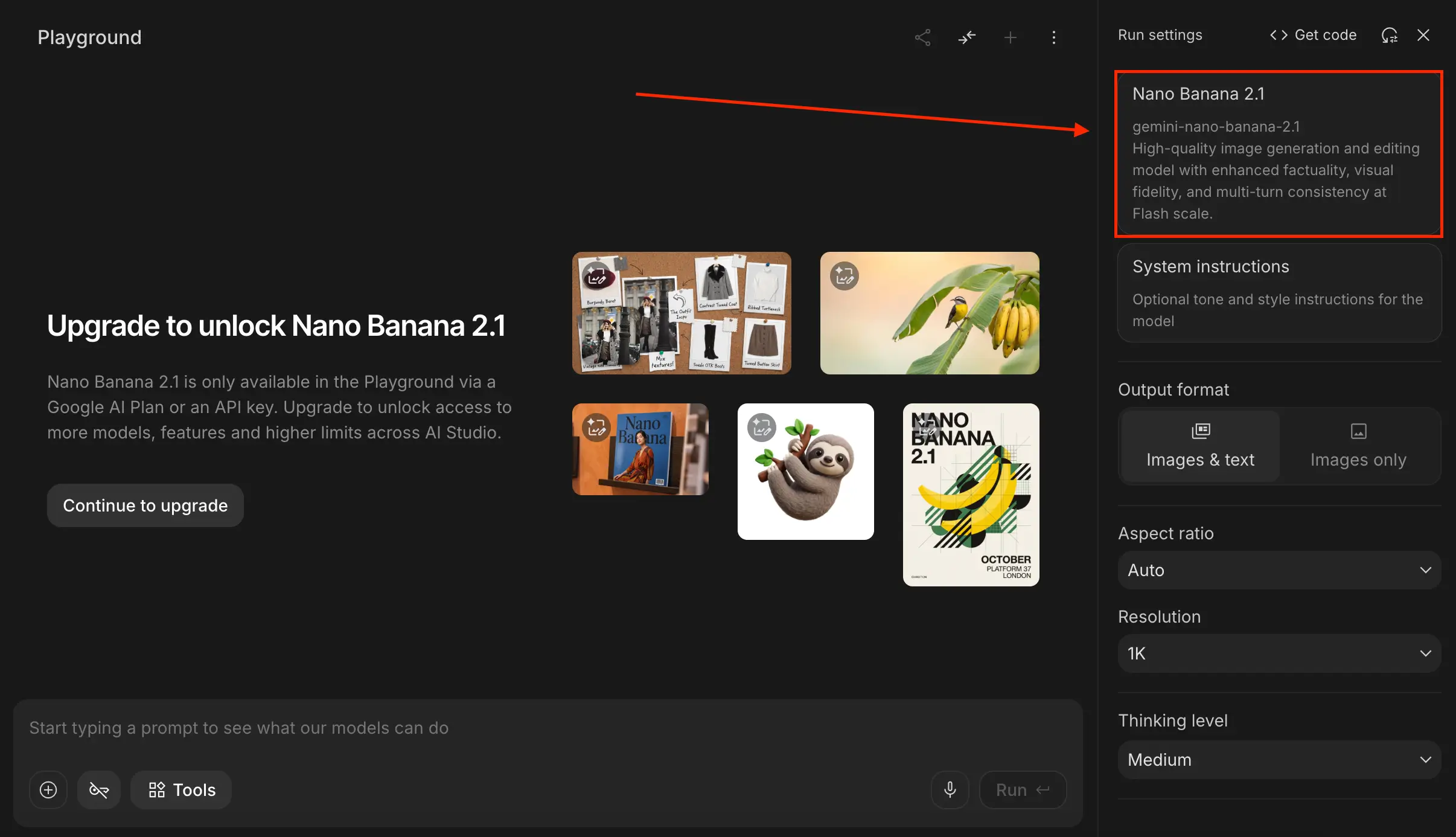Toggle the crossed-out infinity icon button
Screen dimensions: 1456x837
(x=99, y=790)
